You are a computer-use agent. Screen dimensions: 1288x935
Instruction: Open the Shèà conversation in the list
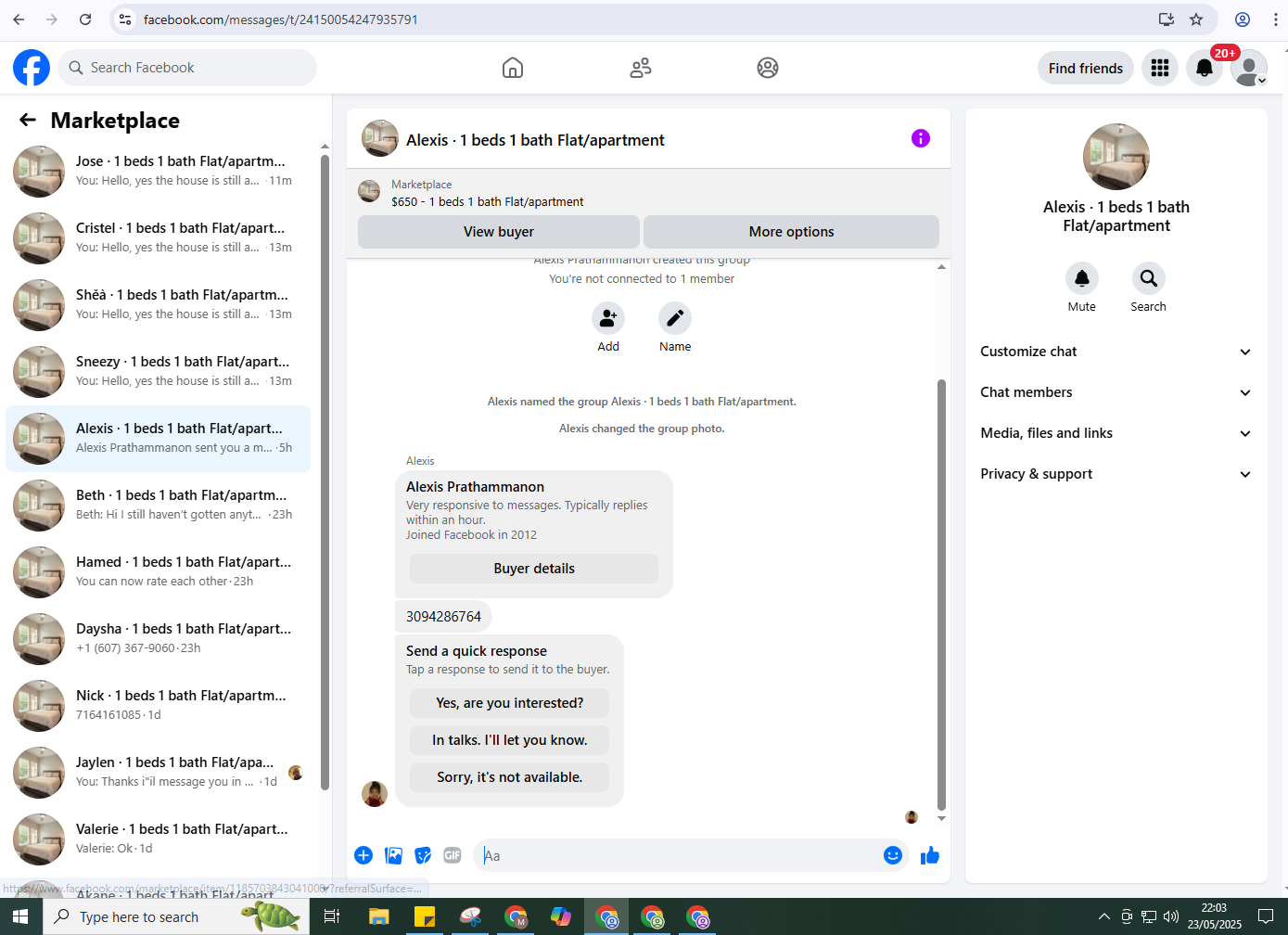[159, 304]
